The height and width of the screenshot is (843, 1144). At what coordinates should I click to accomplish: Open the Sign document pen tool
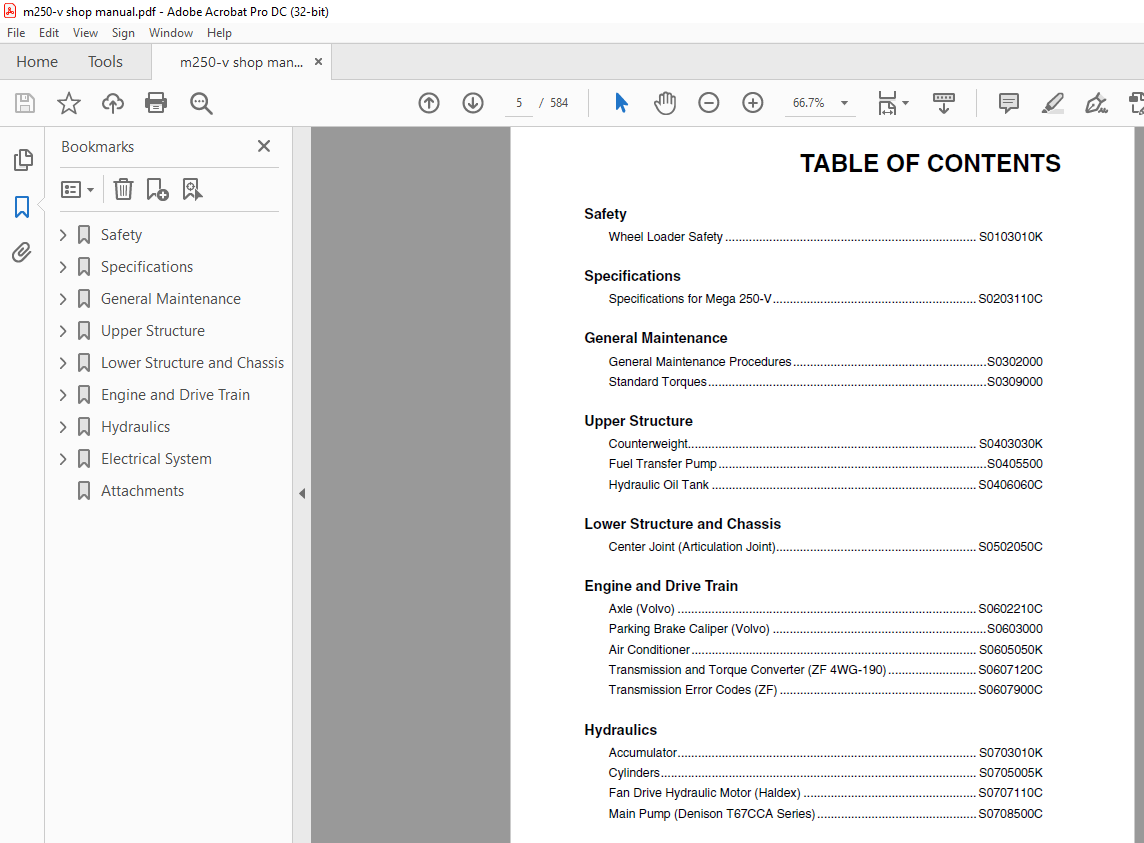click(x=1096, y=103)
